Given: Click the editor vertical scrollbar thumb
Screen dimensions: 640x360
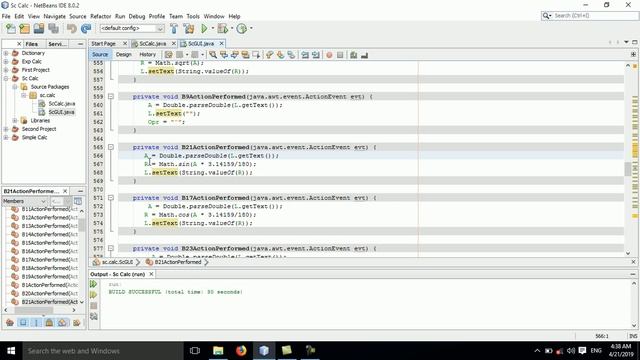Looking at the screenshot, I should coord(628,169).
